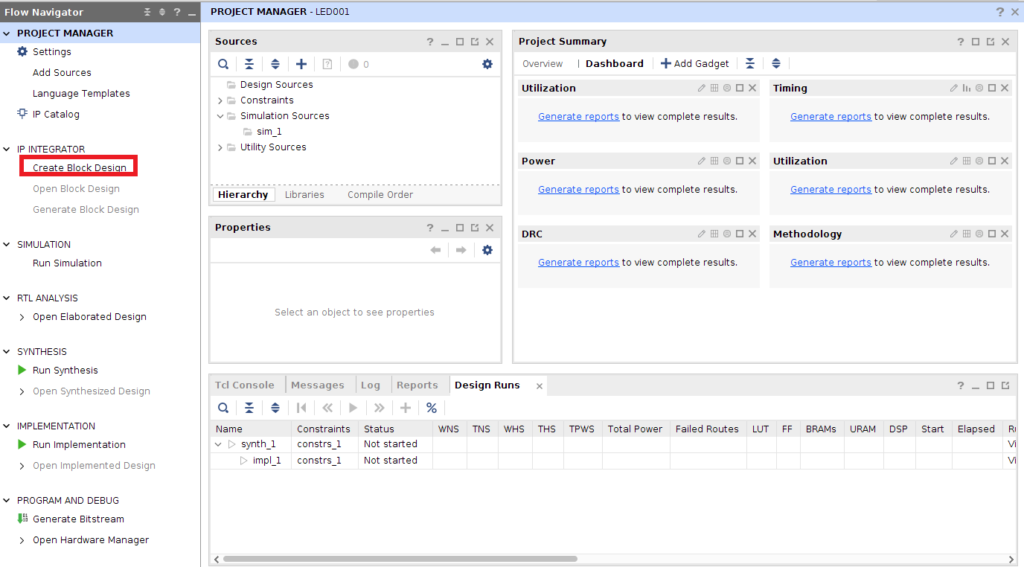1024x567 pixels.
Task: Click the Run Synthesis green play icon
Action: [x=23, y=370]
